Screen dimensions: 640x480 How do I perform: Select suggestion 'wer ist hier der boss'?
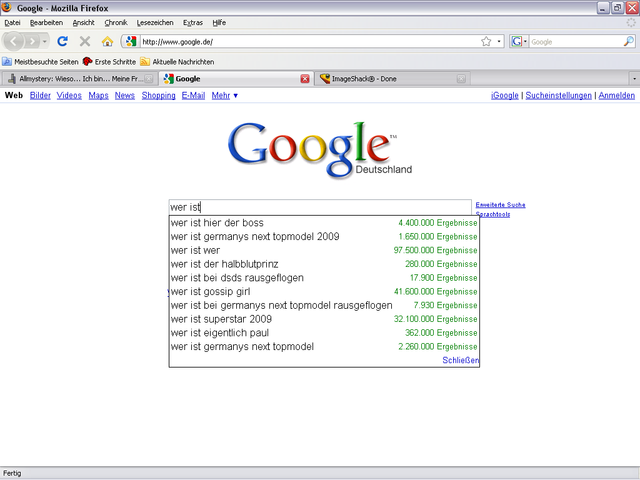pos(324,223)
